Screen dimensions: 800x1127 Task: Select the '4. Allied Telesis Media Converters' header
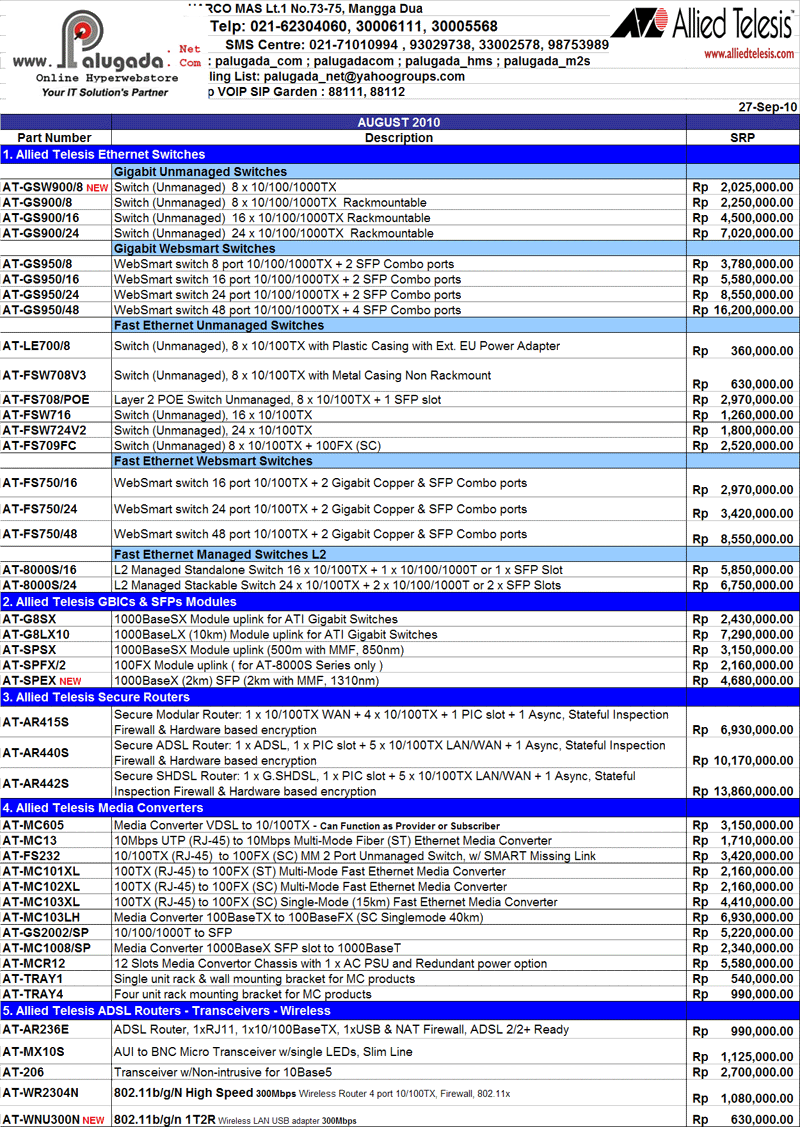pyautogui.click(x=103, y=808)
